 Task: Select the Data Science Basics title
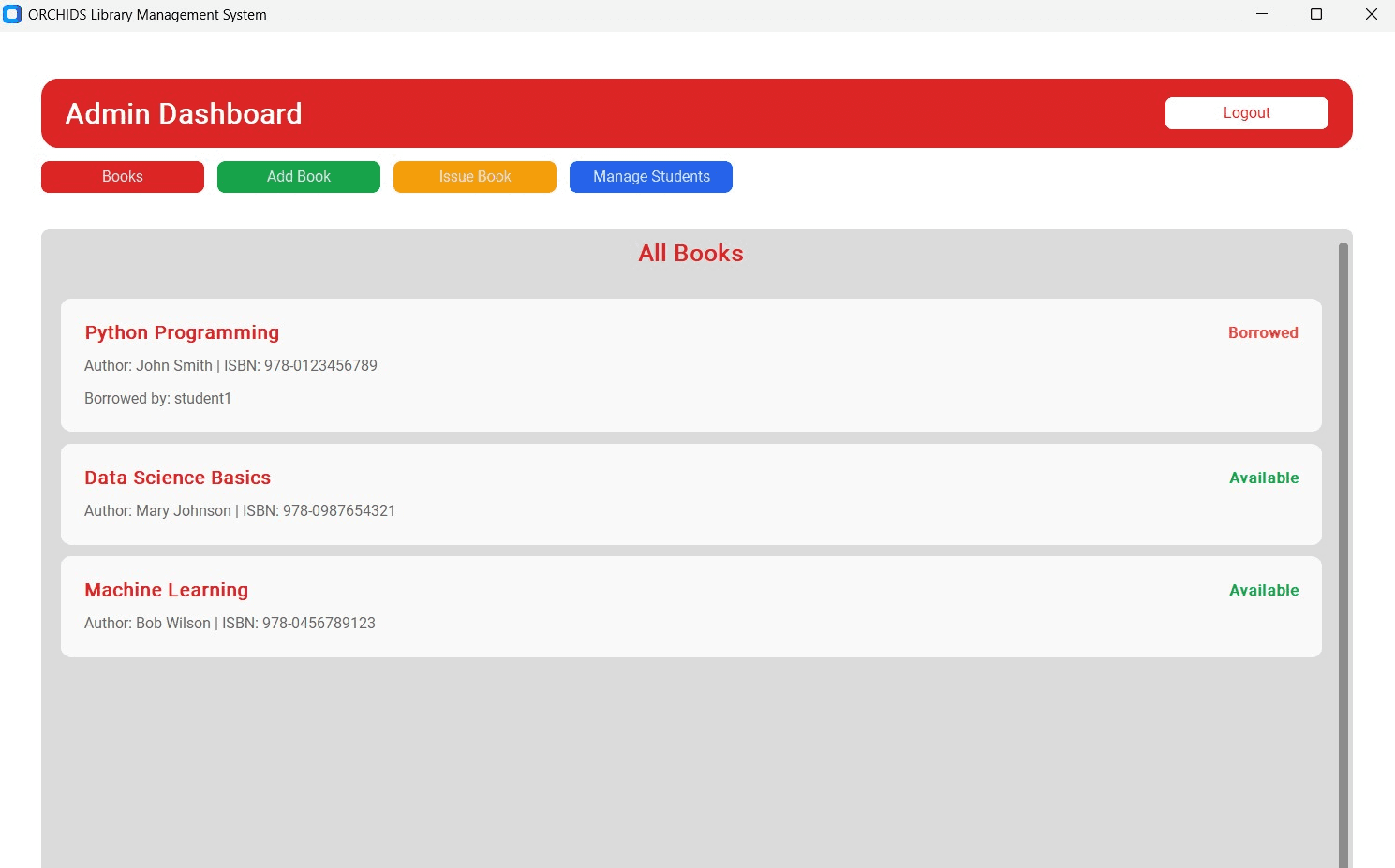[177, 478]
